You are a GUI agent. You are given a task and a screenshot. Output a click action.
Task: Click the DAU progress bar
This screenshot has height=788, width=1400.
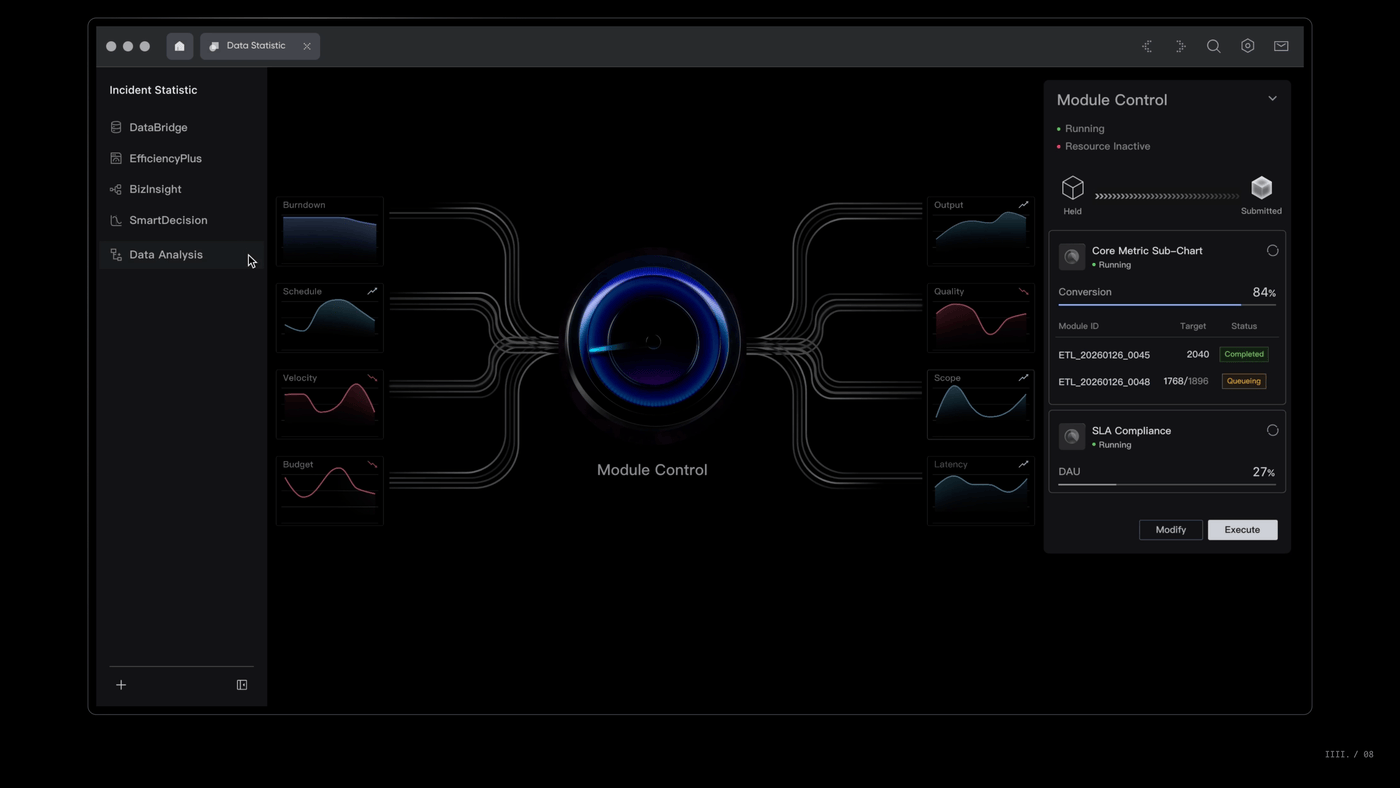click(x=1167, y=484)
